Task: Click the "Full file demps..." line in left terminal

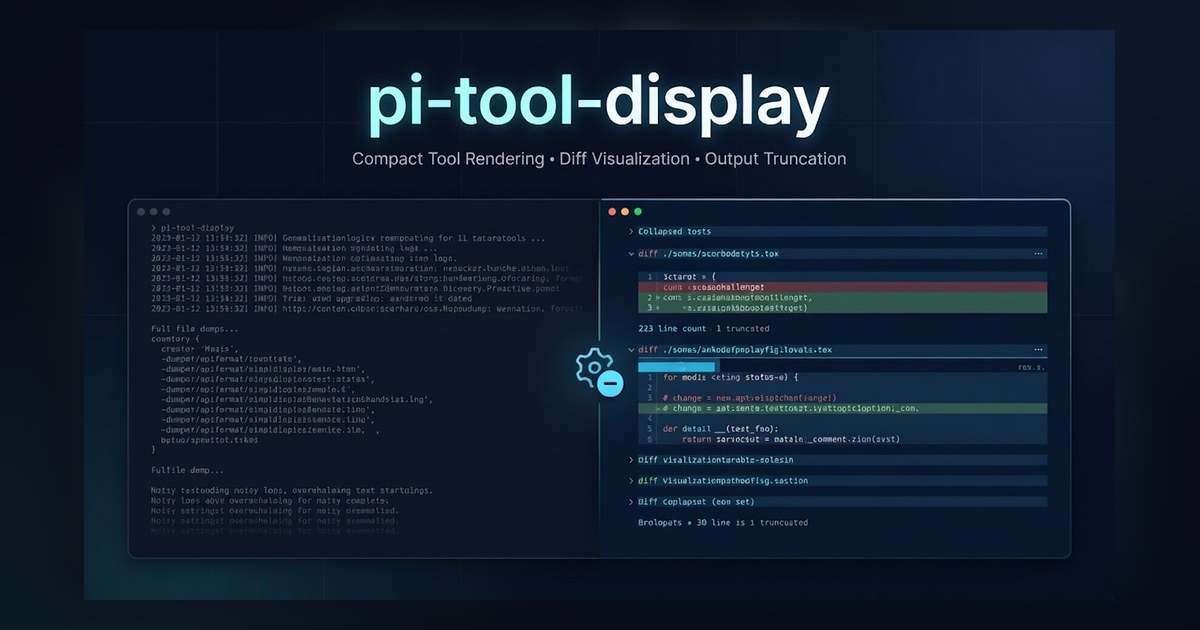Action: click(x=195, y=329)
